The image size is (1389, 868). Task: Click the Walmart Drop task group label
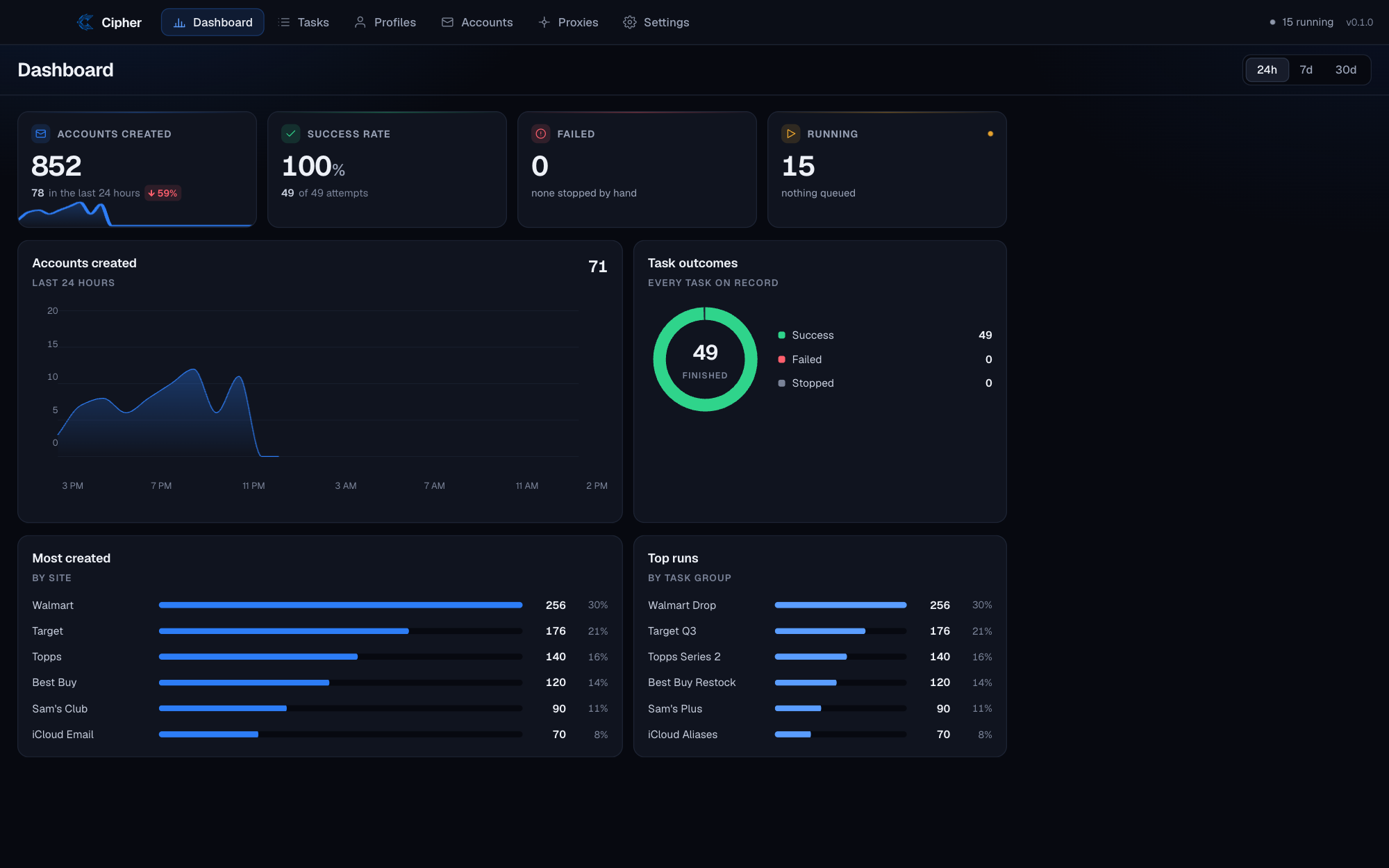click(x=681, y=606)
